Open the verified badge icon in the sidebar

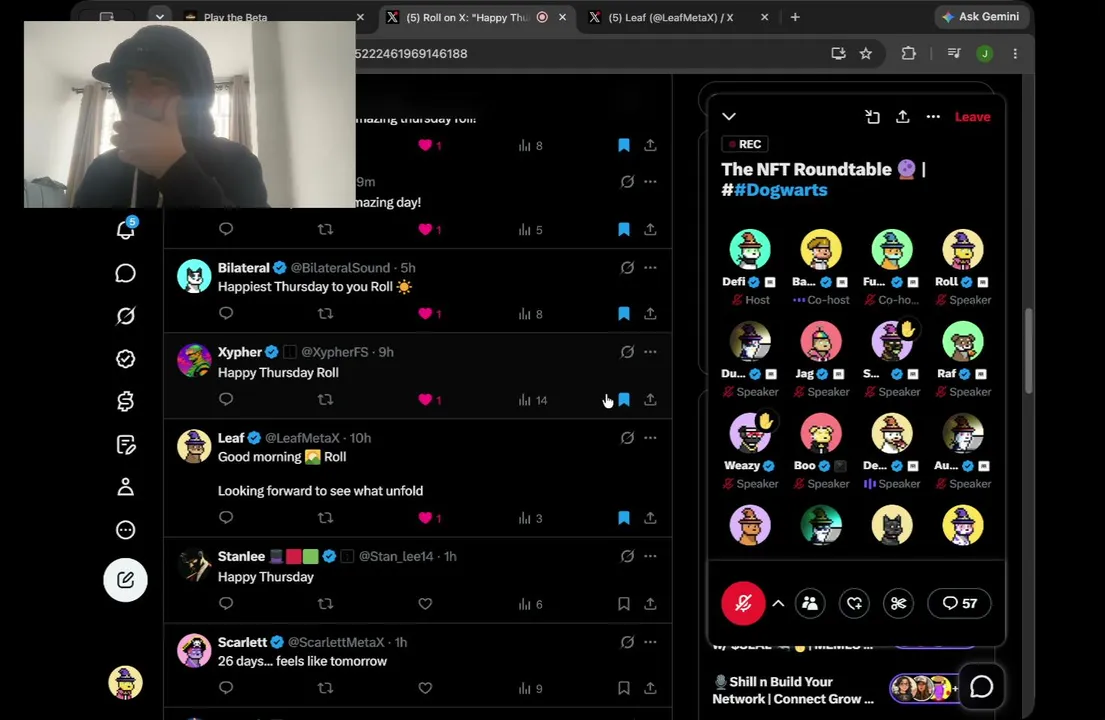pos(125,359)
